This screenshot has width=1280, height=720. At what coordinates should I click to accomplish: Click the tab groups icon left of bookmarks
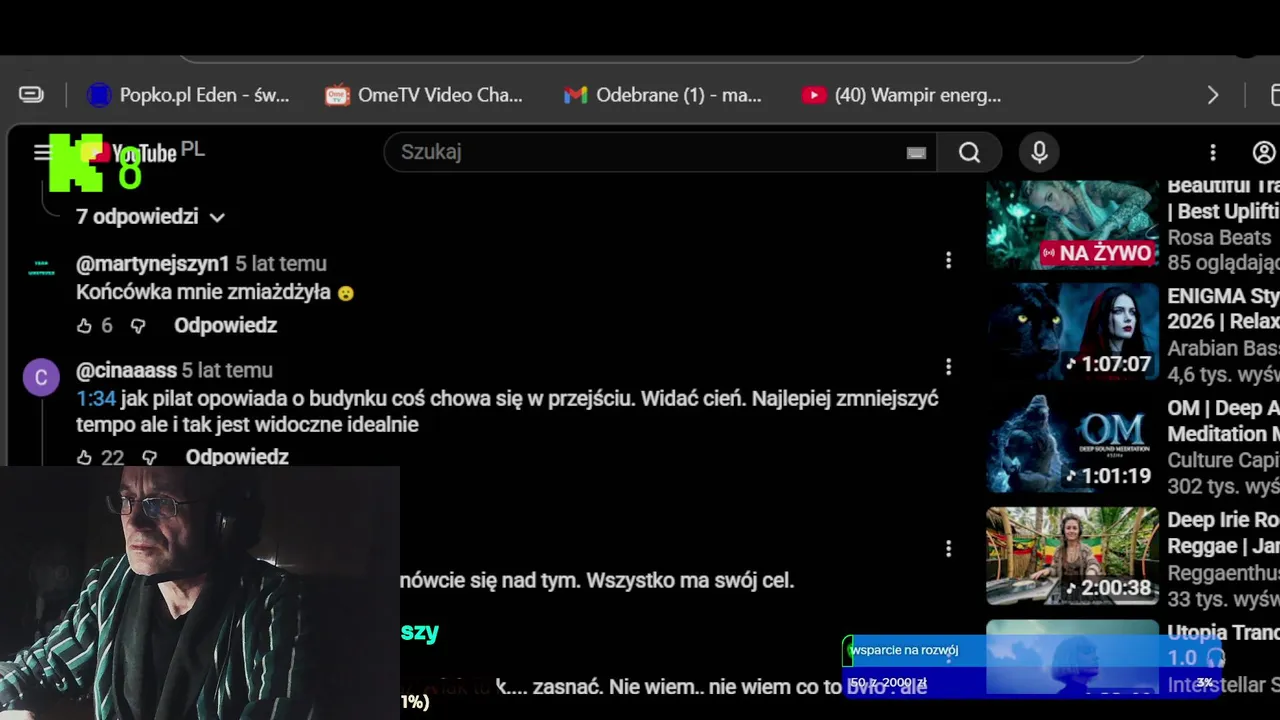click(31, 95)
